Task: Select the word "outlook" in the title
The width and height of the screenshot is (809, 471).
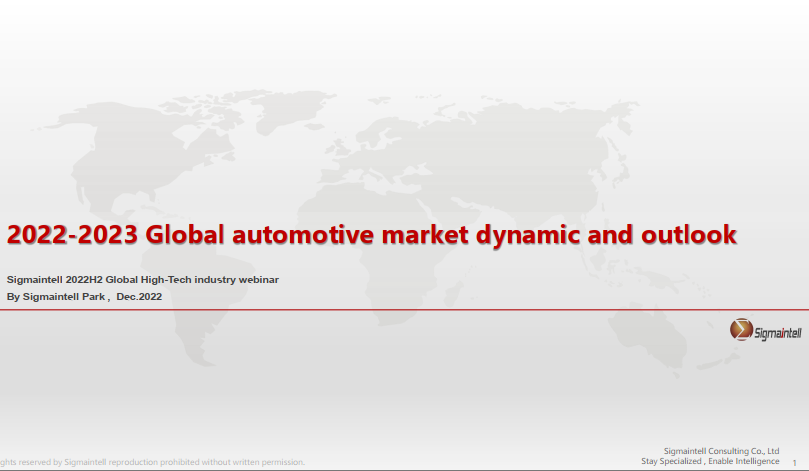Action: (x=688, y=235)
